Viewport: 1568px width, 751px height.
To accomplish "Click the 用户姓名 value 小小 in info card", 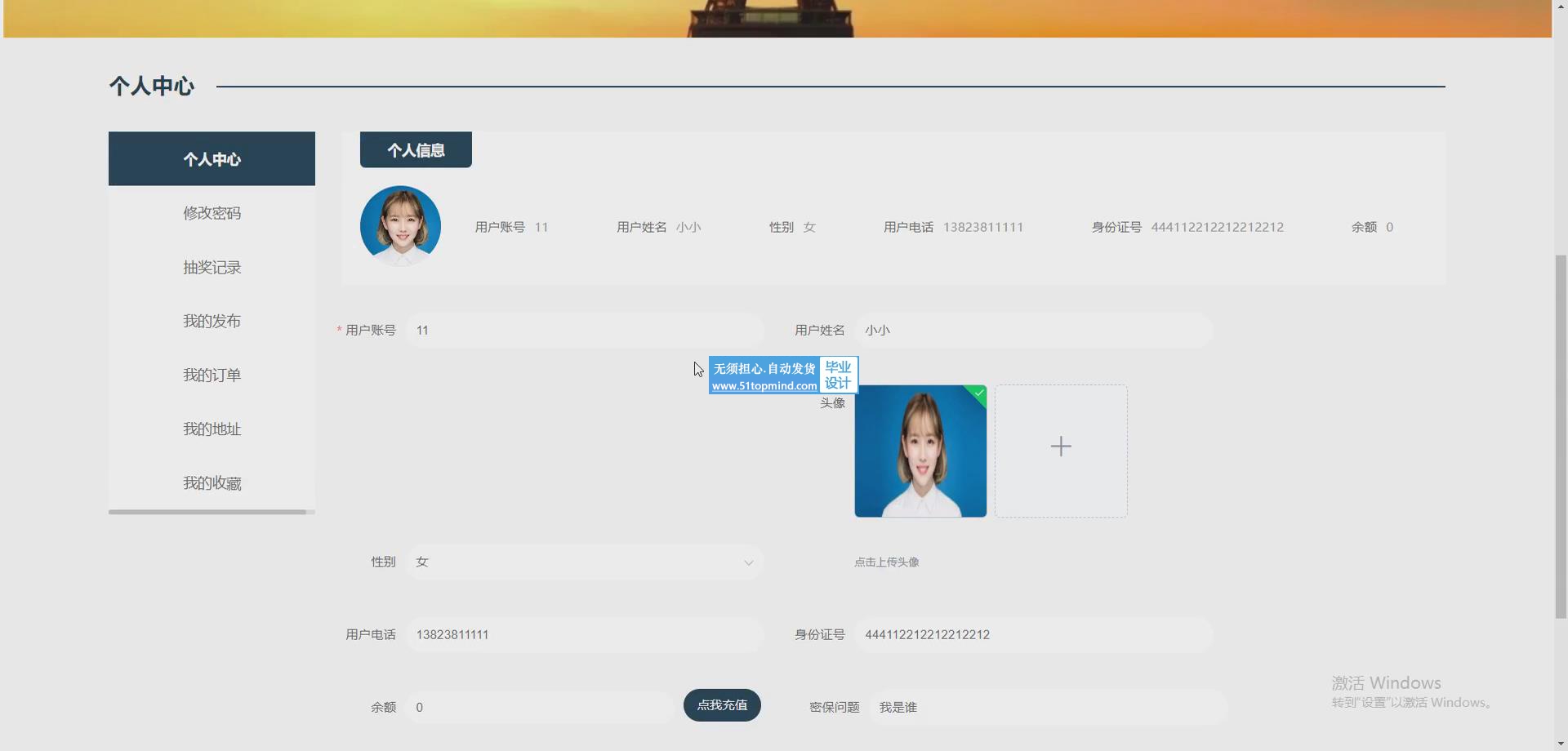I will [688, 228].
